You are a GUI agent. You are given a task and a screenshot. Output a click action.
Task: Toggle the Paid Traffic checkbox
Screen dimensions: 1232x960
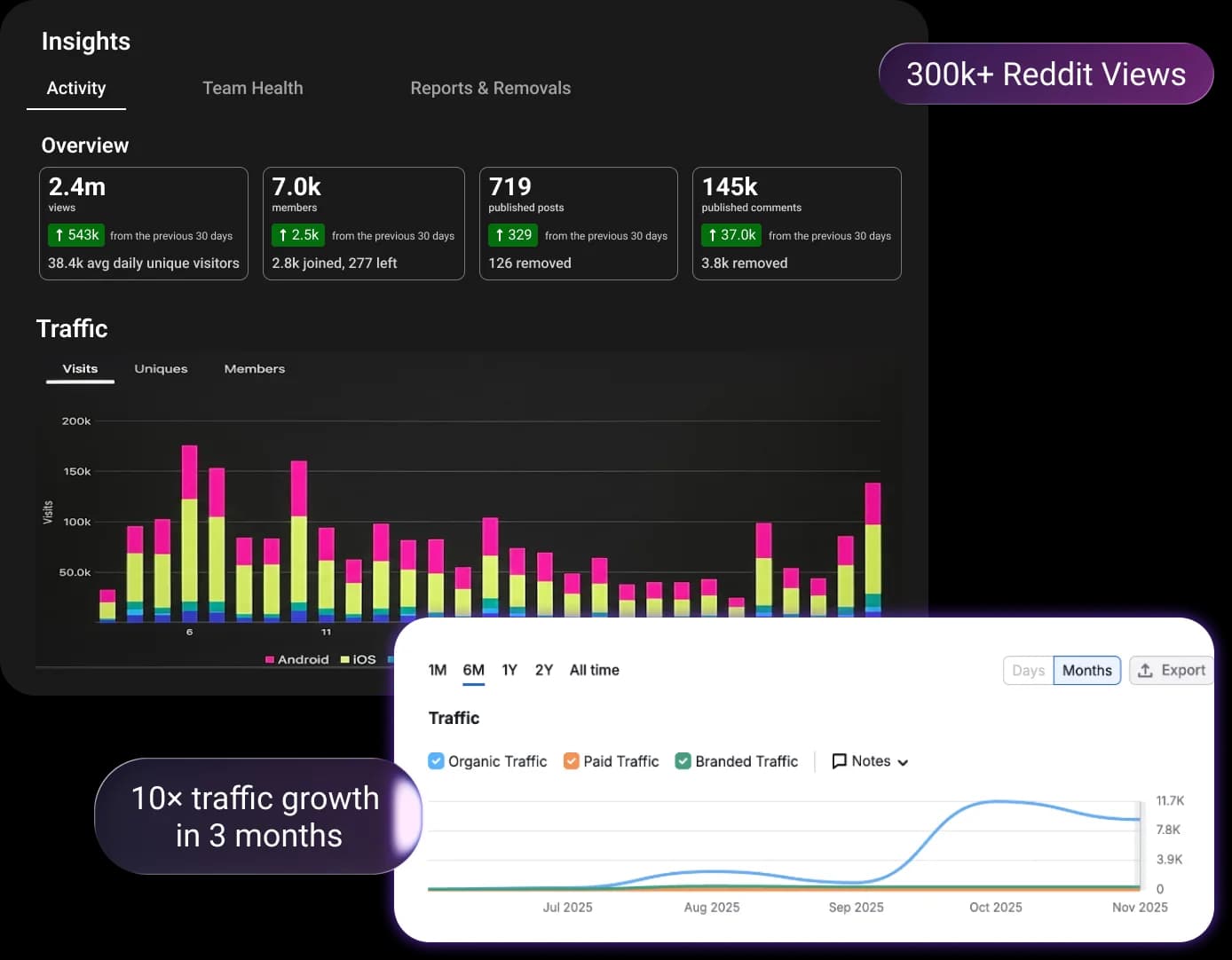point(571,761)
